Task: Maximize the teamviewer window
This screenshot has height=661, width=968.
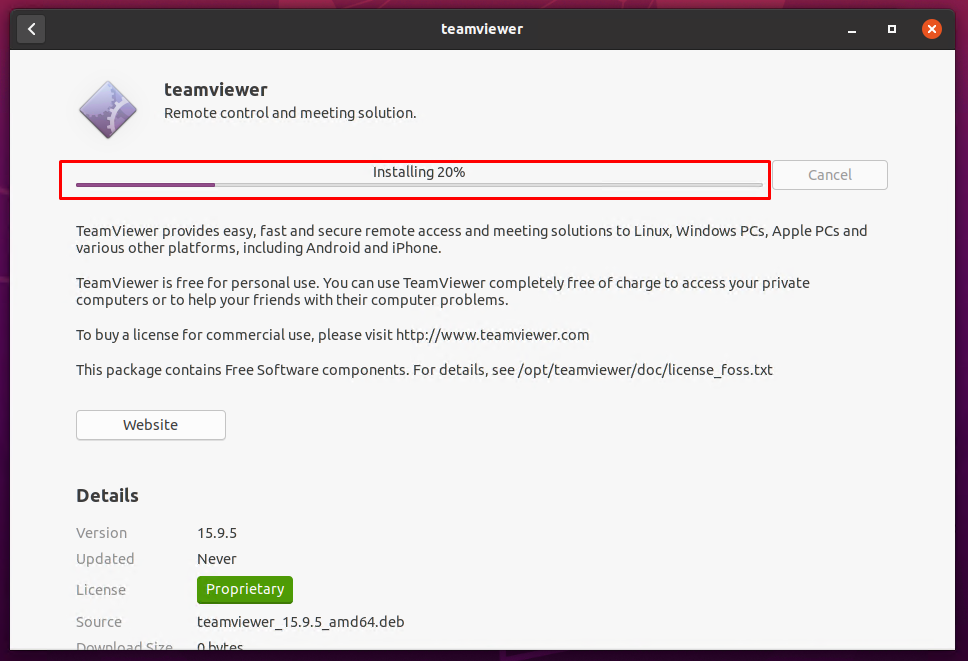Action: click(891, 29)
